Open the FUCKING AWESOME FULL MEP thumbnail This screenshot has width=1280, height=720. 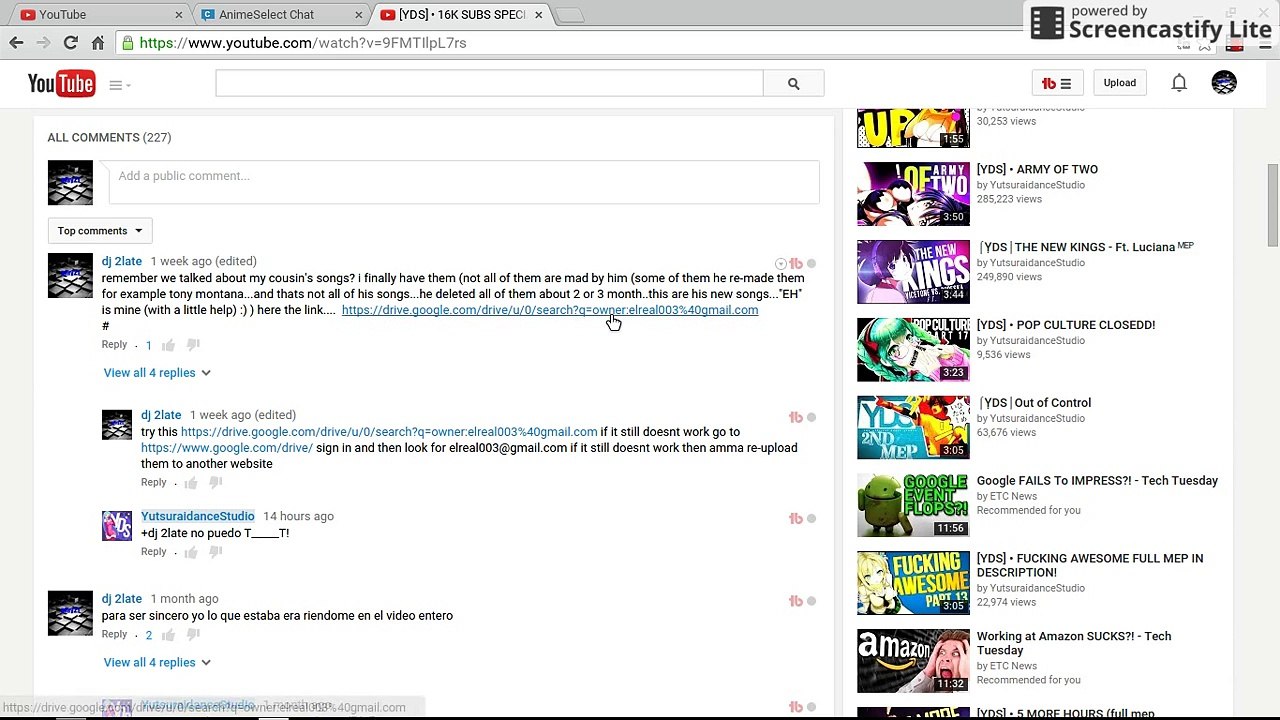tap(913, 583)
